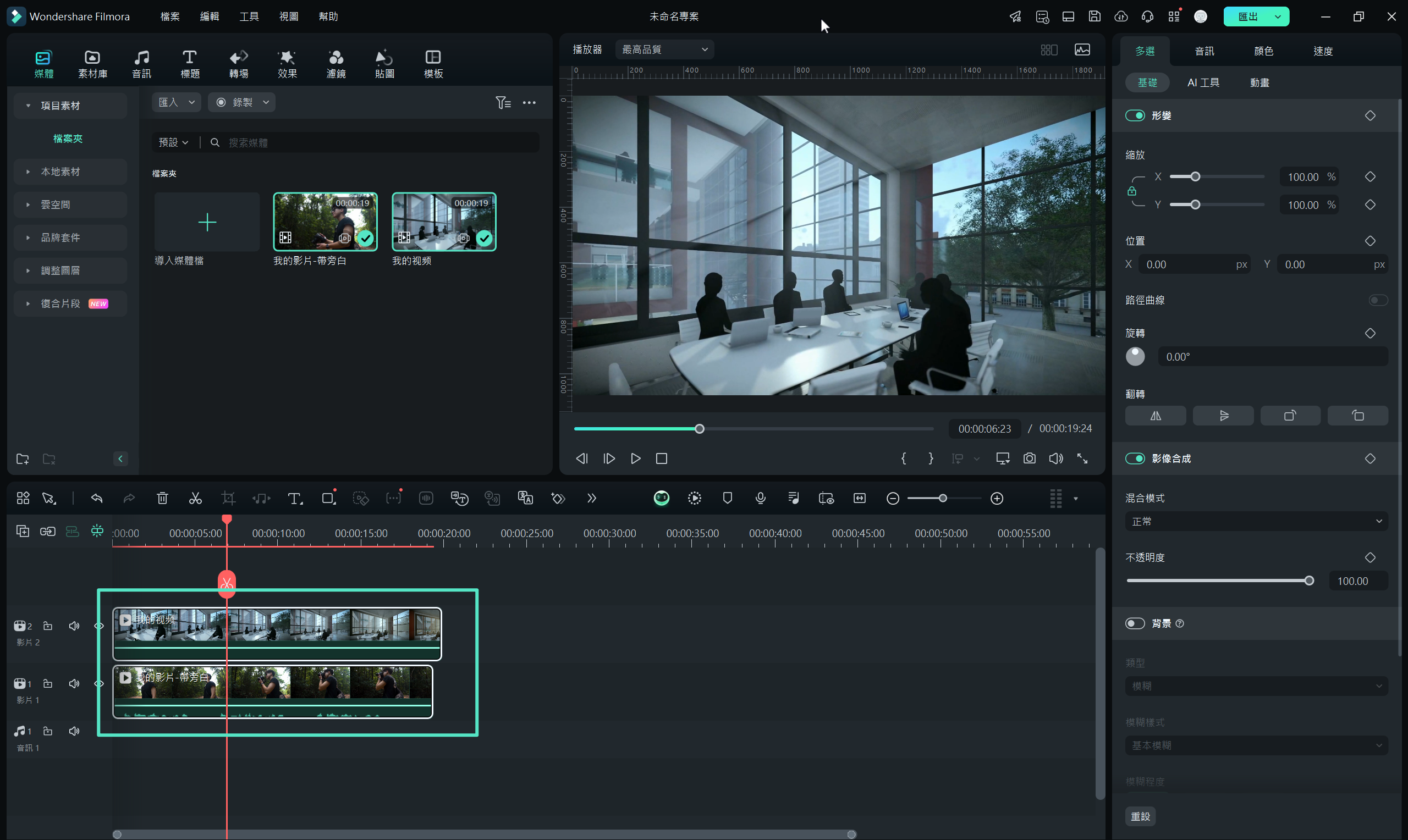Click the marker shield icon in timeline toolbar

728,498
